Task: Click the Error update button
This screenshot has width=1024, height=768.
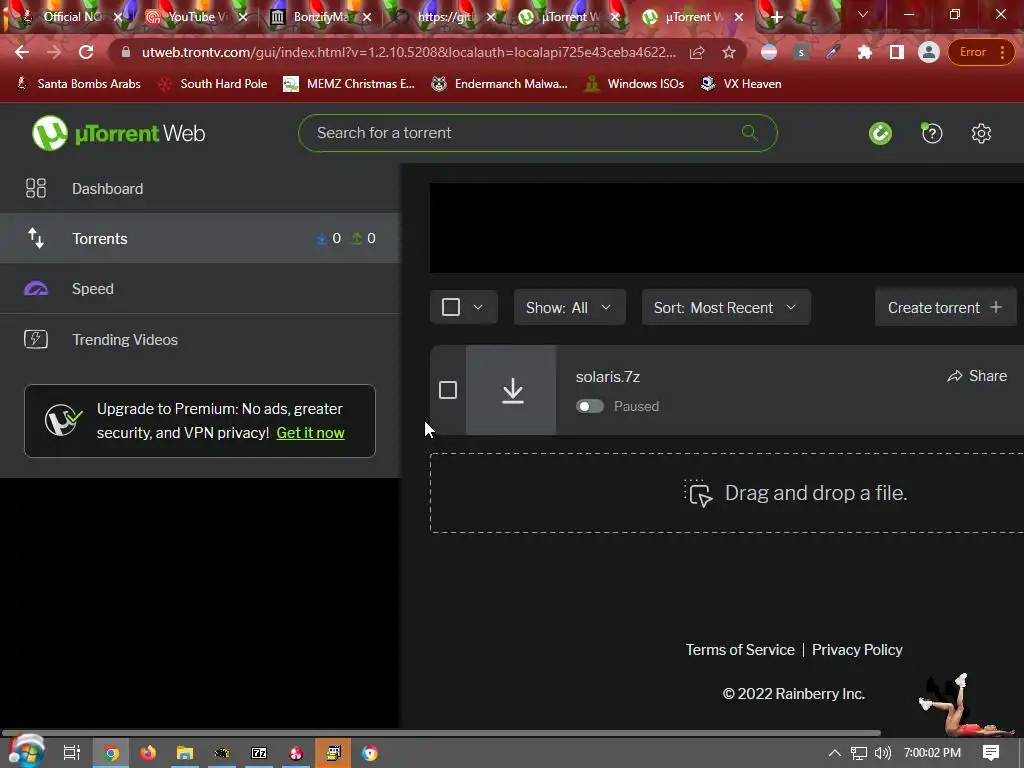Action: (981, 52)
